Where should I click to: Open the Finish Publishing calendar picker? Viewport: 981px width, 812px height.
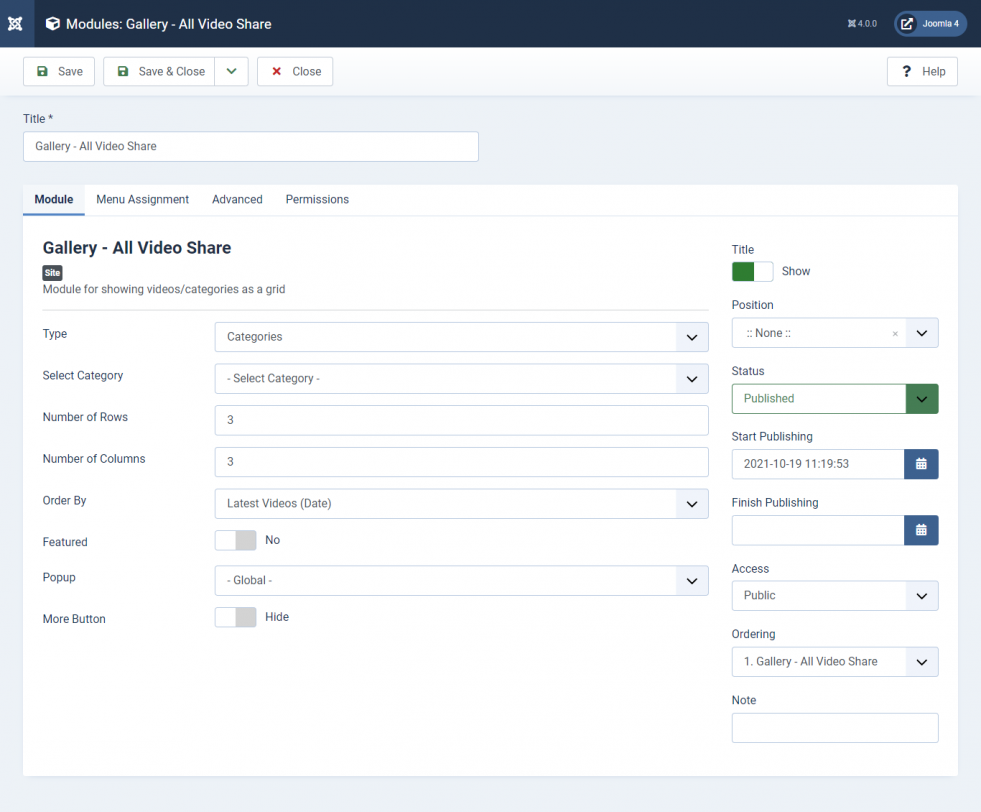(921, 530)
